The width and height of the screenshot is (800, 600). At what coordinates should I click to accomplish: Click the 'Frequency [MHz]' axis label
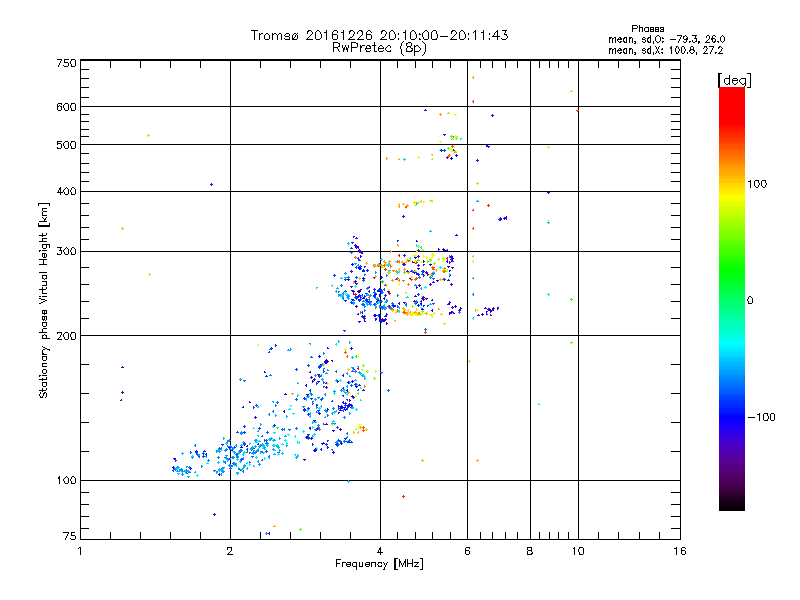[379, 564]
